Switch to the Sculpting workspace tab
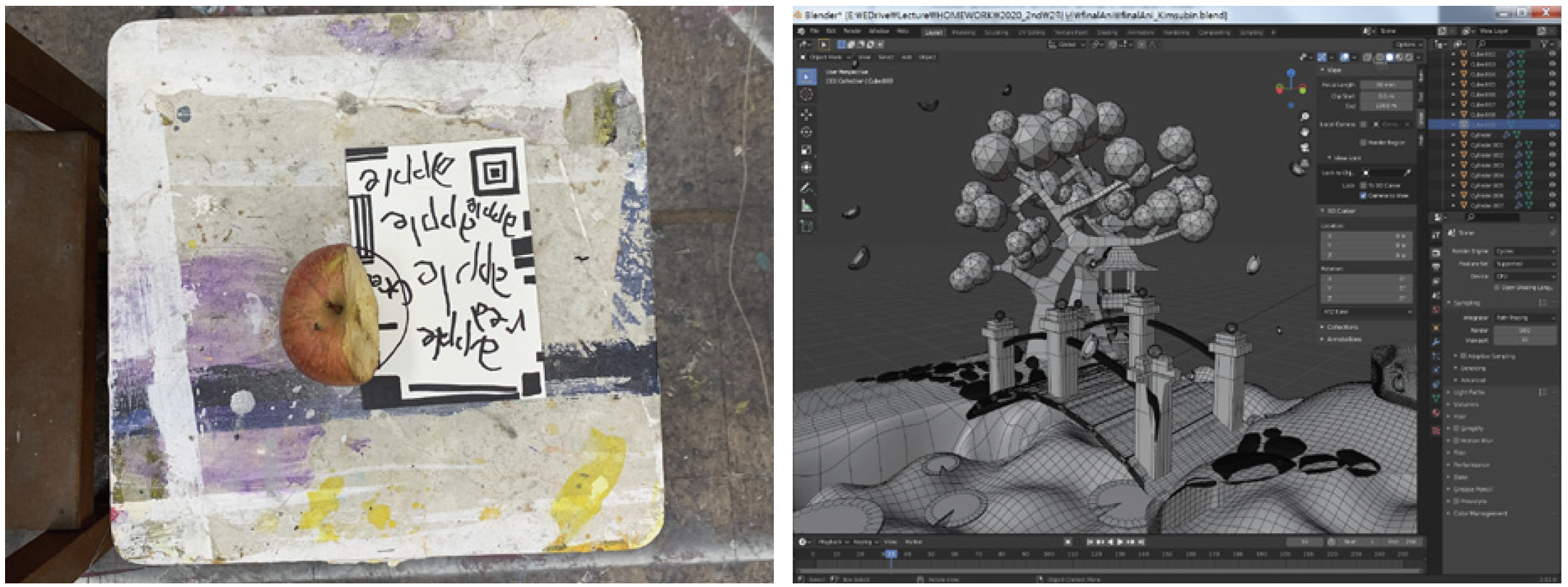Image resolution: width=1568 pixels, height=587 pixels. (x=996, y=33)
